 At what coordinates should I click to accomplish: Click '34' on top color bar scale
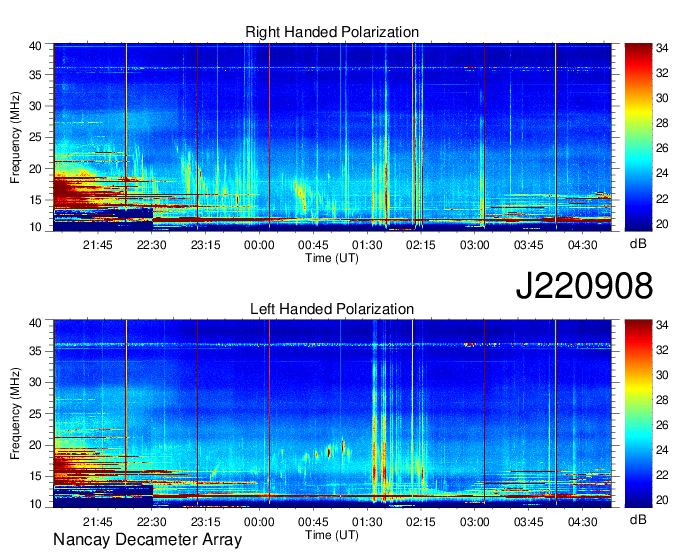pos(662,48)
